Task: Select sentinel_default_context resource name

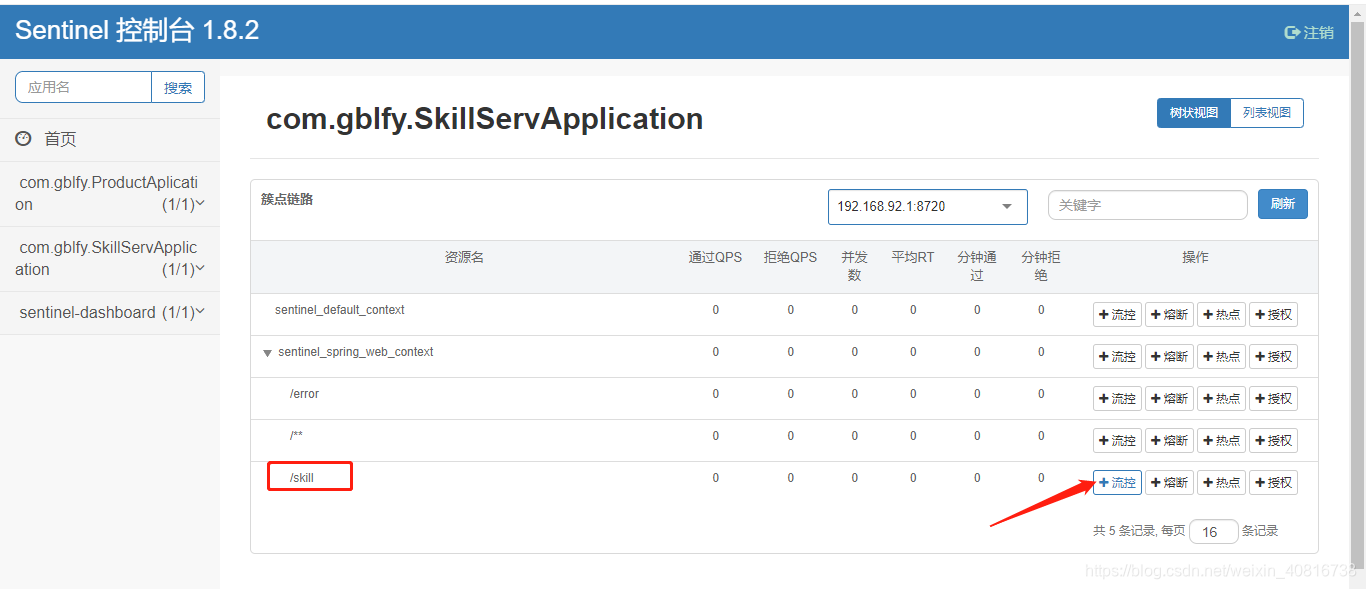Action: click(340, 310)
